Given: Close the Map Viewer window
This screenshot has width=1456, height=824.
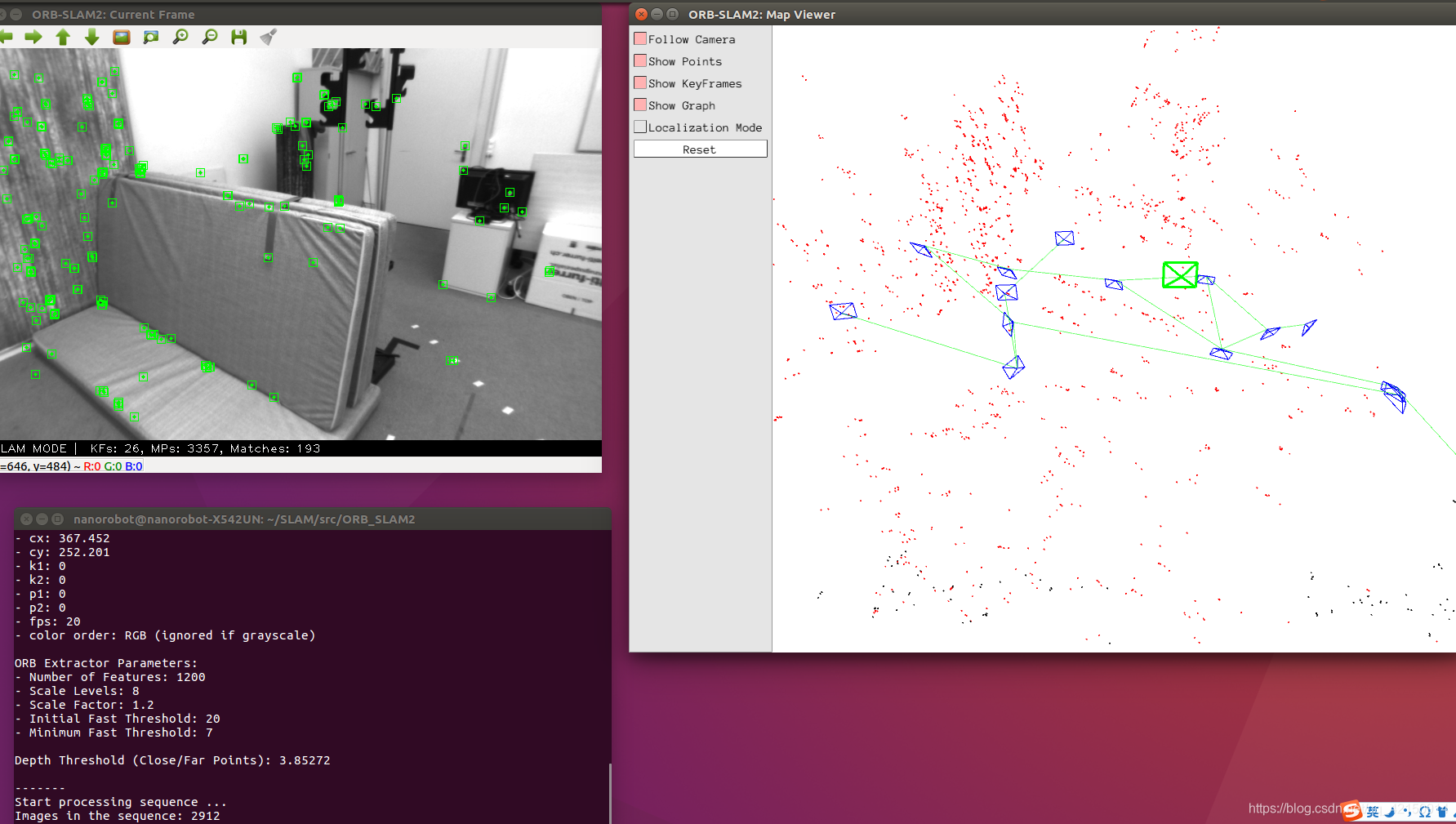Looking at the screenshot, I should 642,14.
